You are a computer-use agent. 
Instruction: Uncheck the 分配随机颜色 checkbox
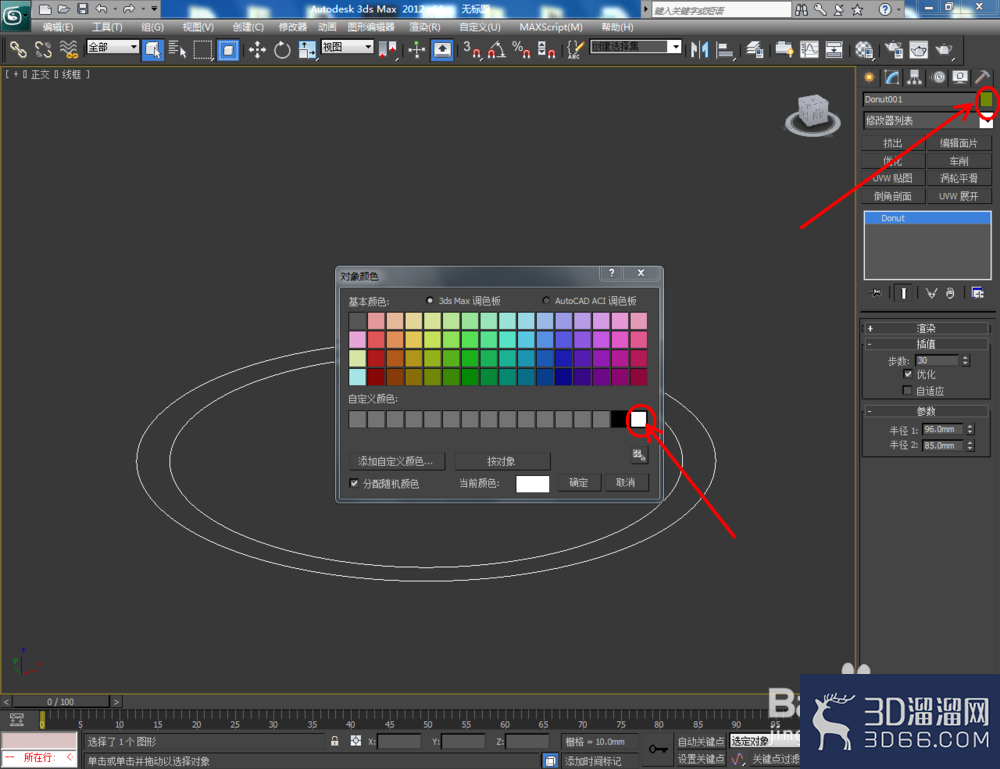[354, 483]
